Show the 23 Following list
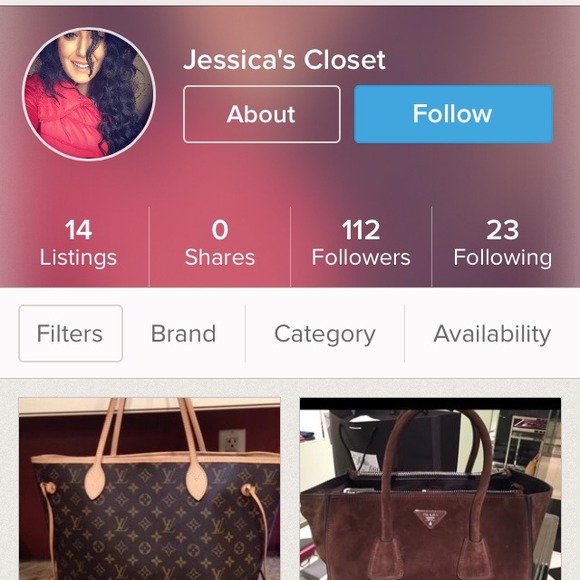 tap(503, 243)
